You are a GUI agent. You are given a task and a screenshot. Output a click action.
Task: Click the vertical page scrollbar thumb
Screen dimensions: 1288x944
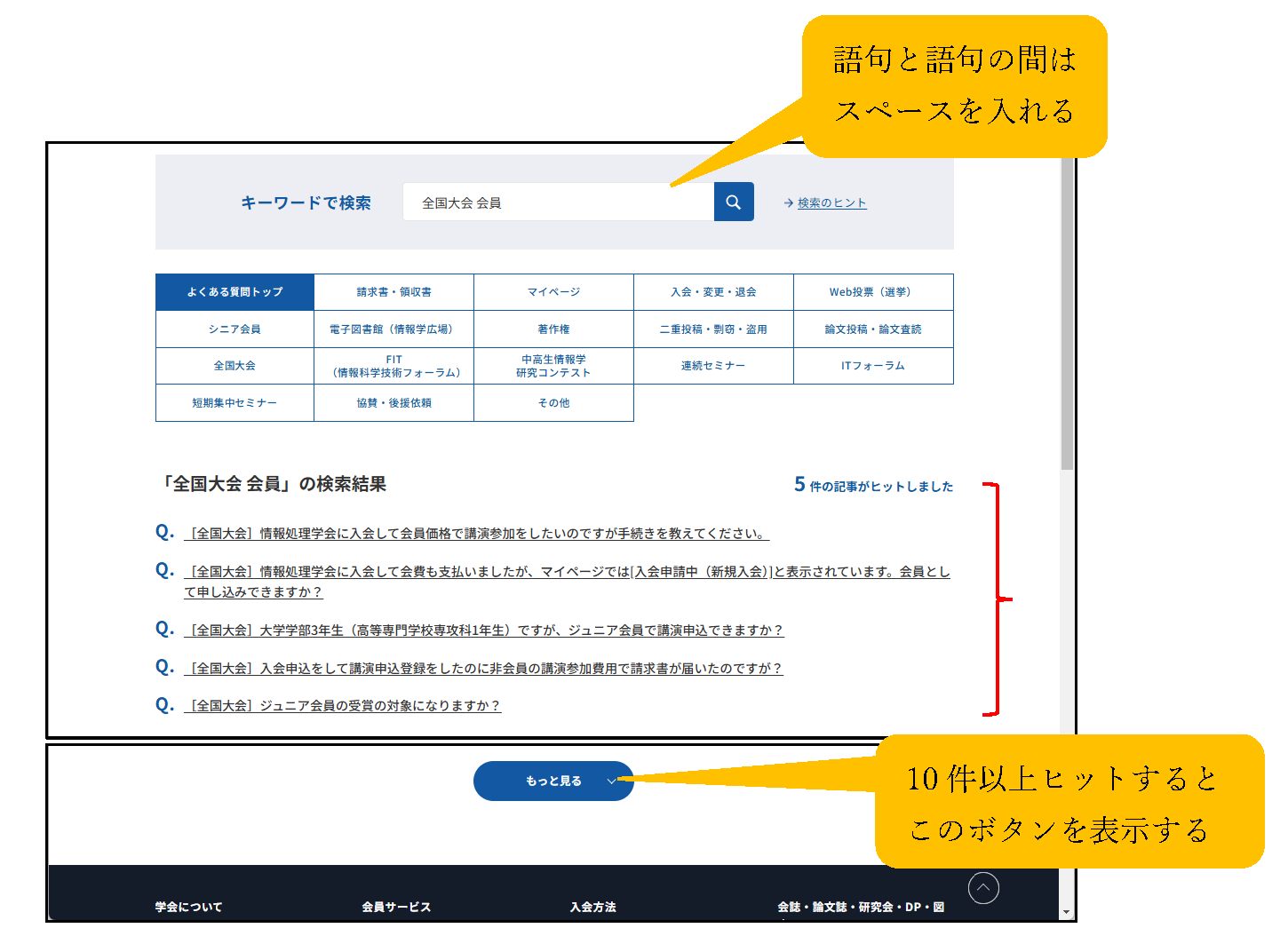tap(1067, 311)
